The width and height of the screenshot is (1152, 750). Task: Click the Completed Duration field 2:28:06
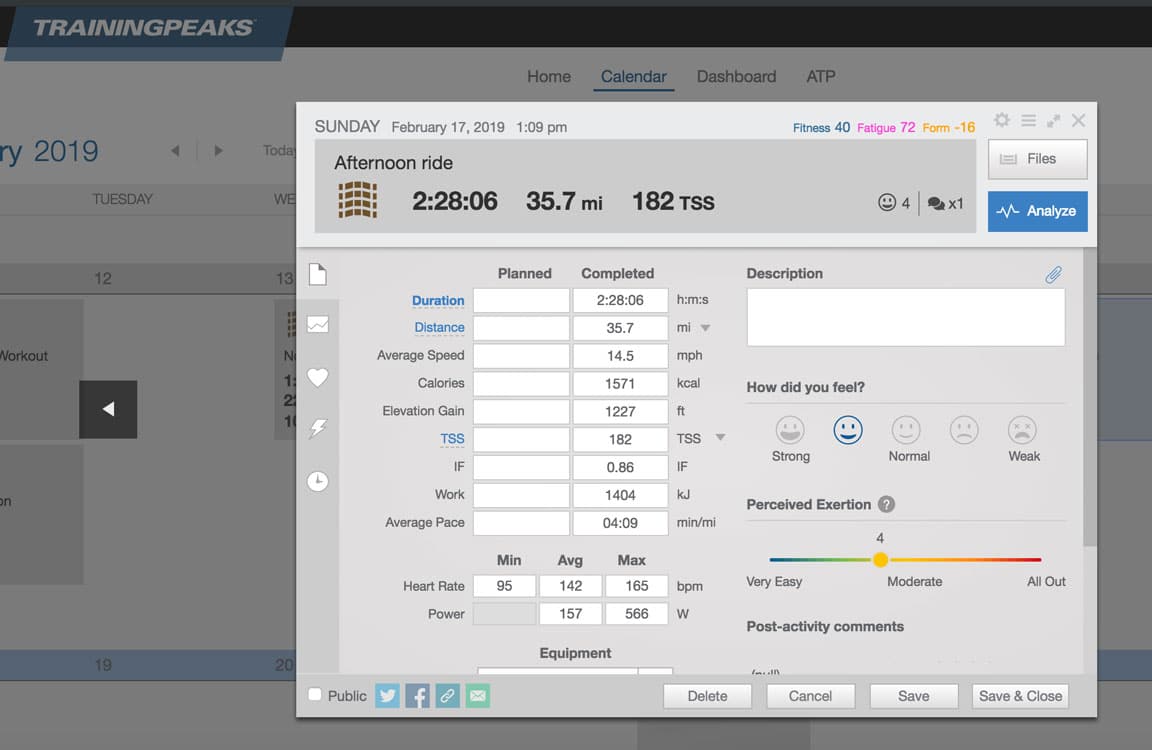[x=620, y=300]
